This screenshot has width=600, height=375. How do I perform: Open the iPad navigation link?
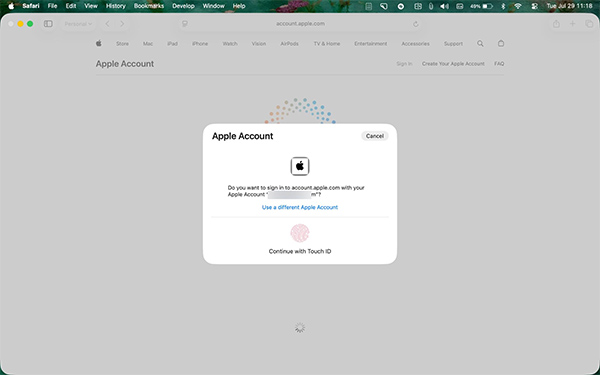click(173, 44)
